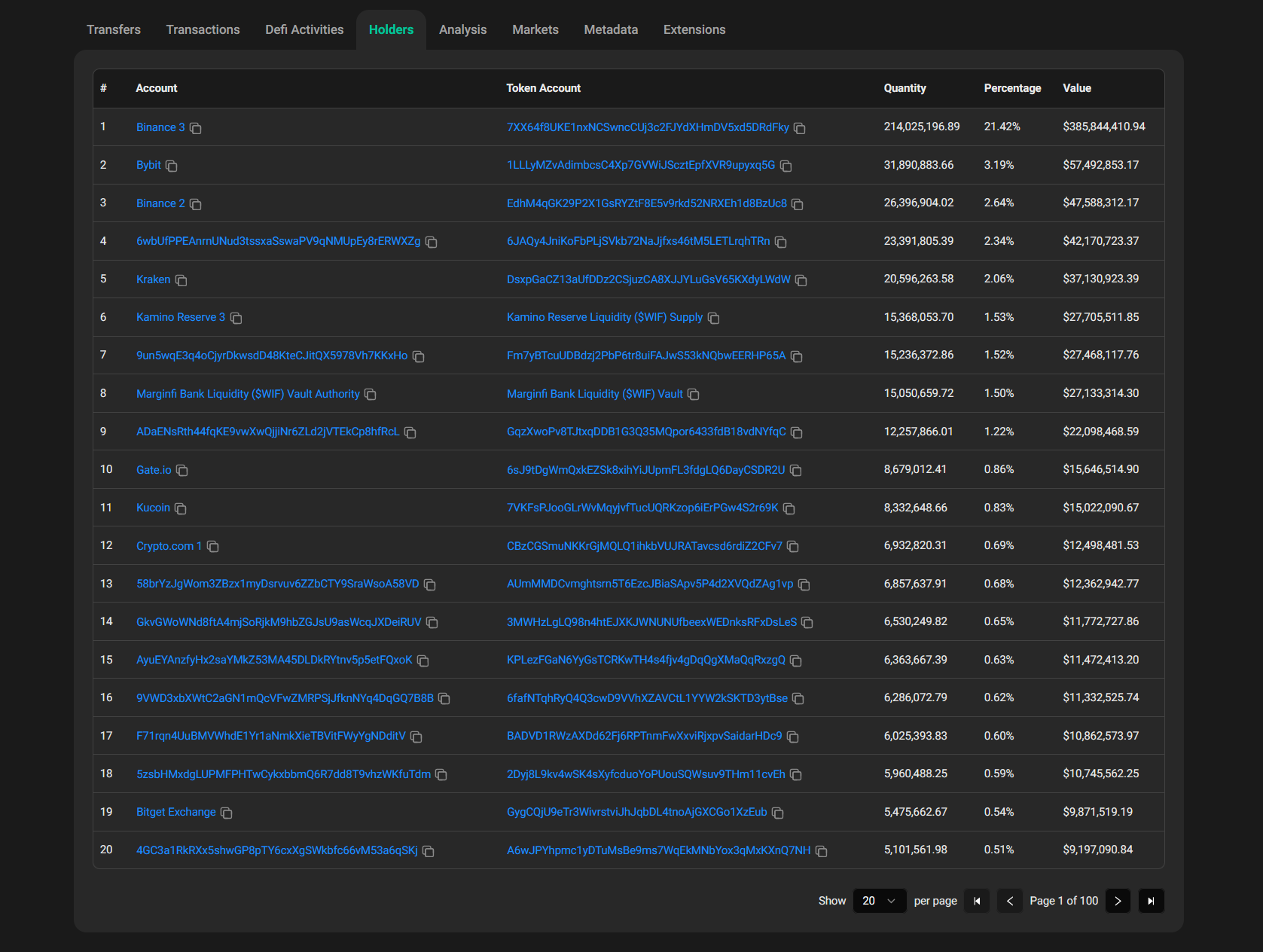Image resolution: width=1263 pixels, height=952 pixels.
Task: Switch to the Metadata tab
Action: click(611, 29)
